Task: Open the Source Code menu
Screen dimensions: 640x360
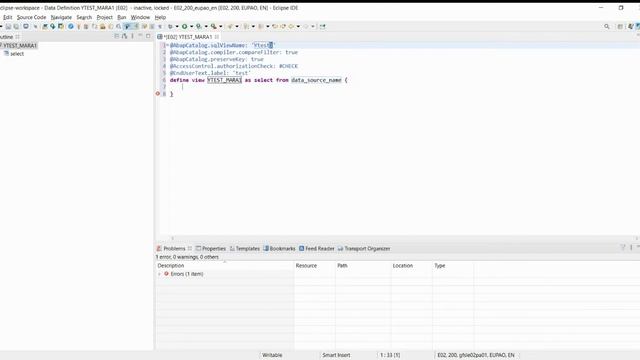Action: coord(31,17)
